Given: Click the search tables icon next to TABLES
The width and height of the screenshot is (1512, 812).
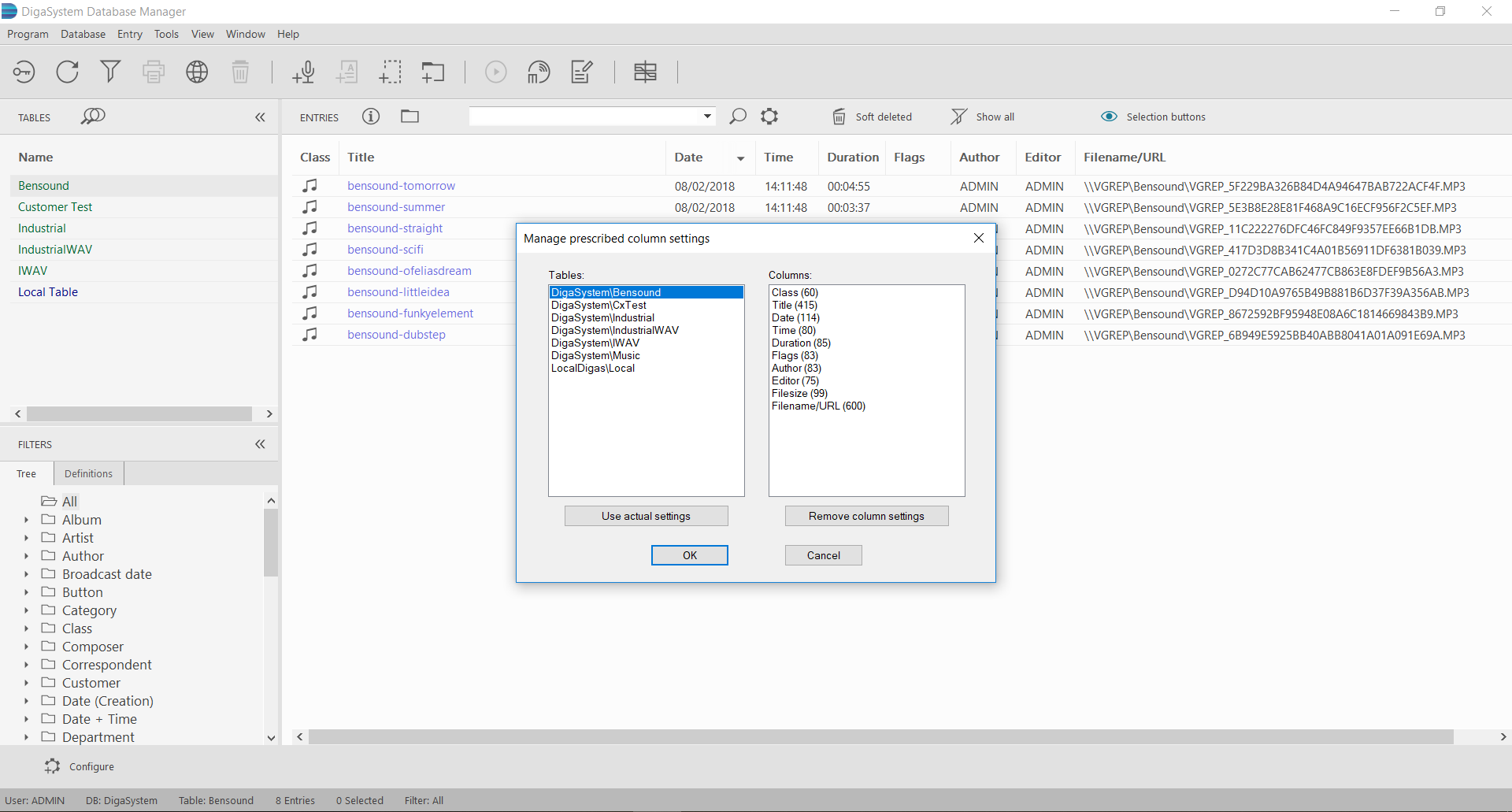Looking at the screenshot, I should coord(93,117).
